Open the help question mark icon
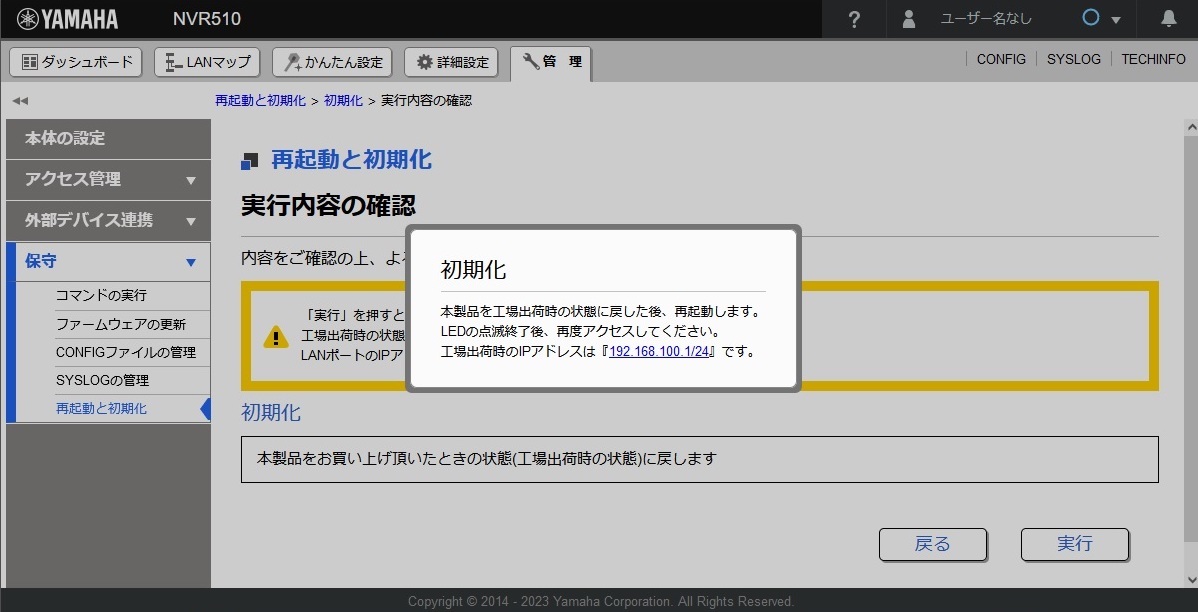 [855, 19]
